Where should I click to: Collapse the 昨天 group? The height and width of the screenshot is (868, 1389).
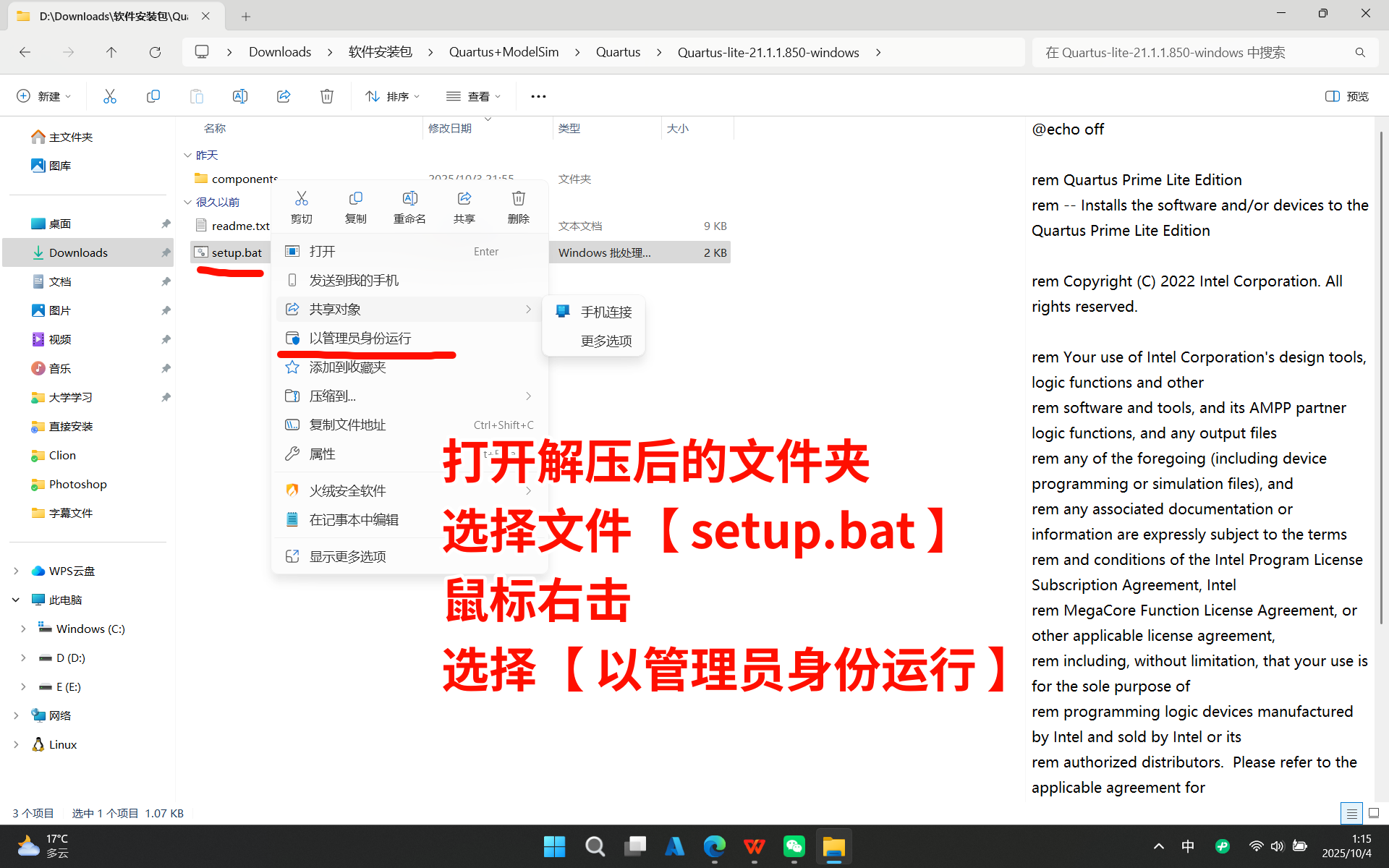click(187, 156)
